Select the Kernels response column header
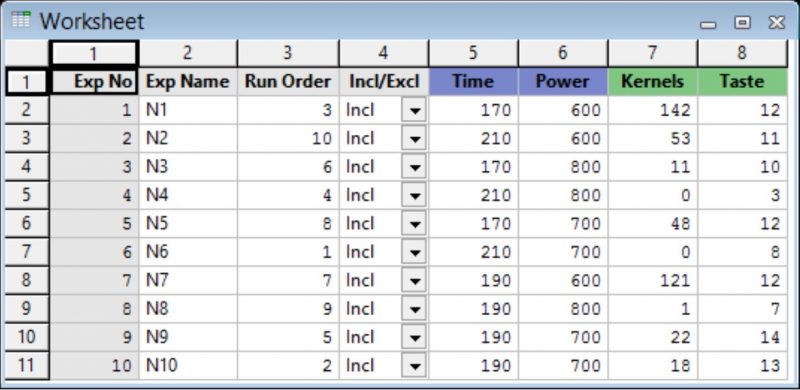This screenshot has height=390, width=800. pos(653,82)
